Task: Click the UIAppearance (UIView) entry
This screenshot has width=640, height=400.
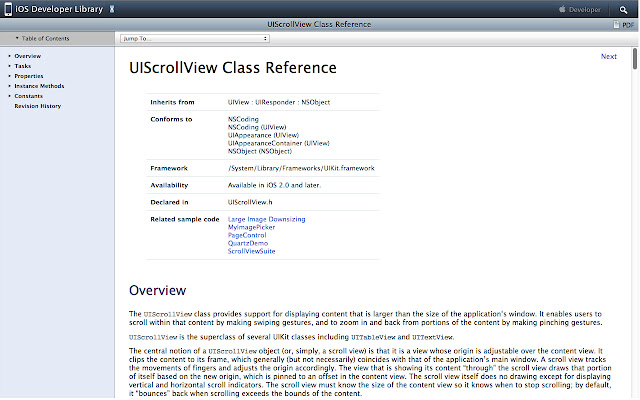Action: coord(263,135)
